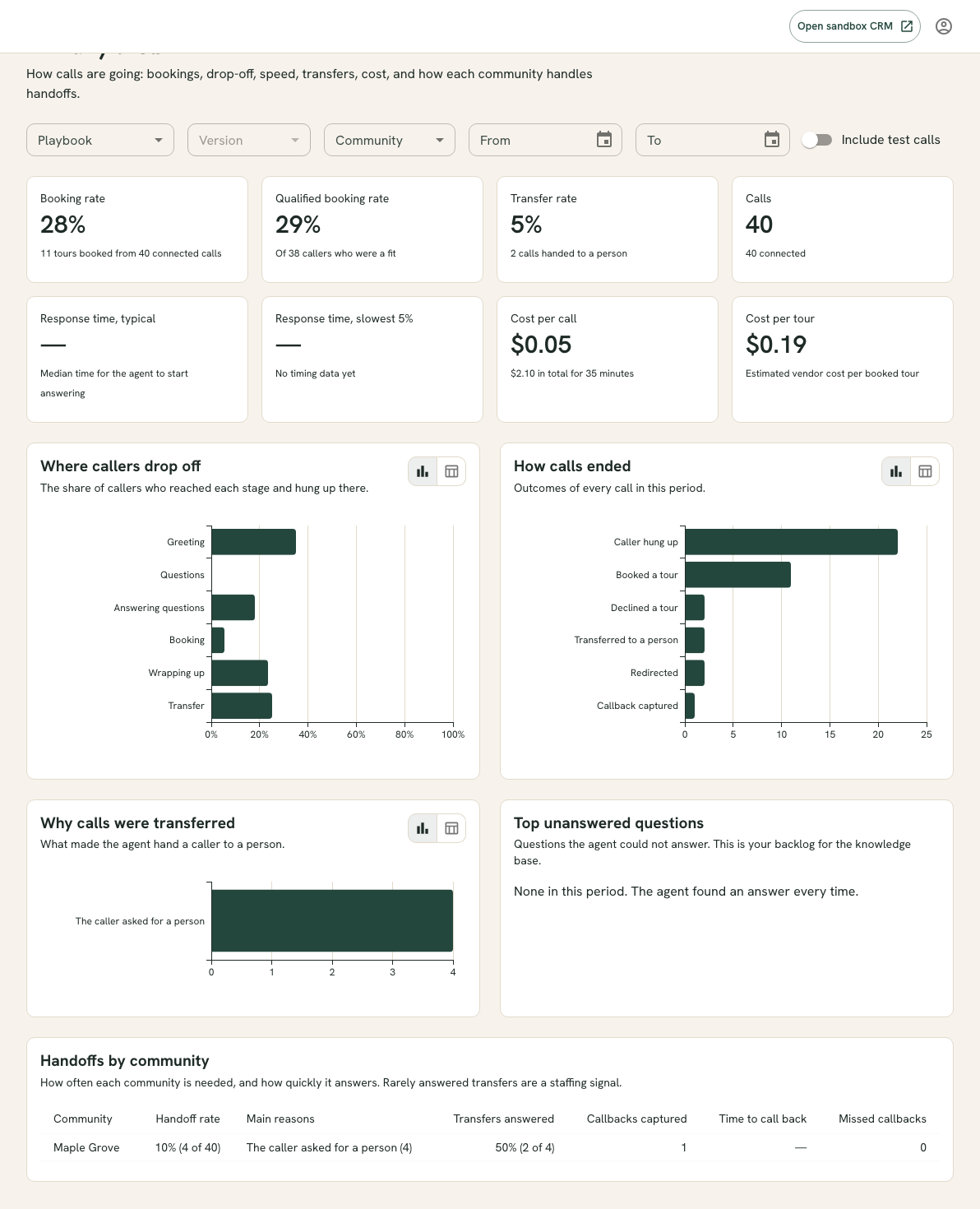Click the external link icon in sandbox CRM button
This screenshot has height=1209, width=980.
pos(907,26)
